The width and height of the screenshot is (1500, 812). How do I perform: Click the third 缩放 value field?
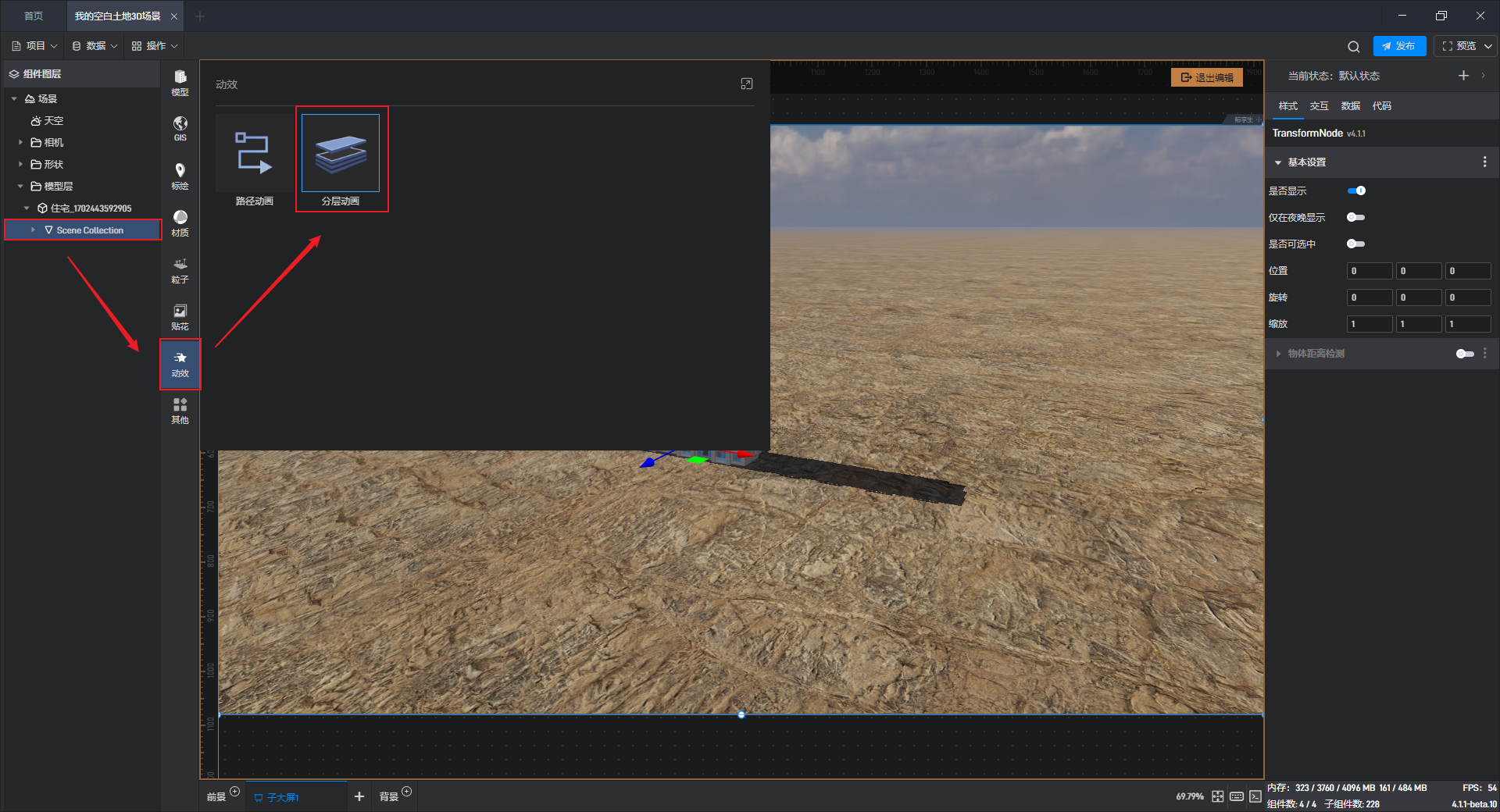coord(1468,324)
